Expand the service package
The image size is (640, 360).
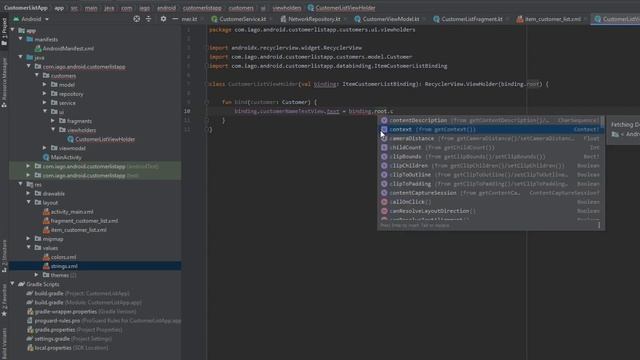[45, 103]
